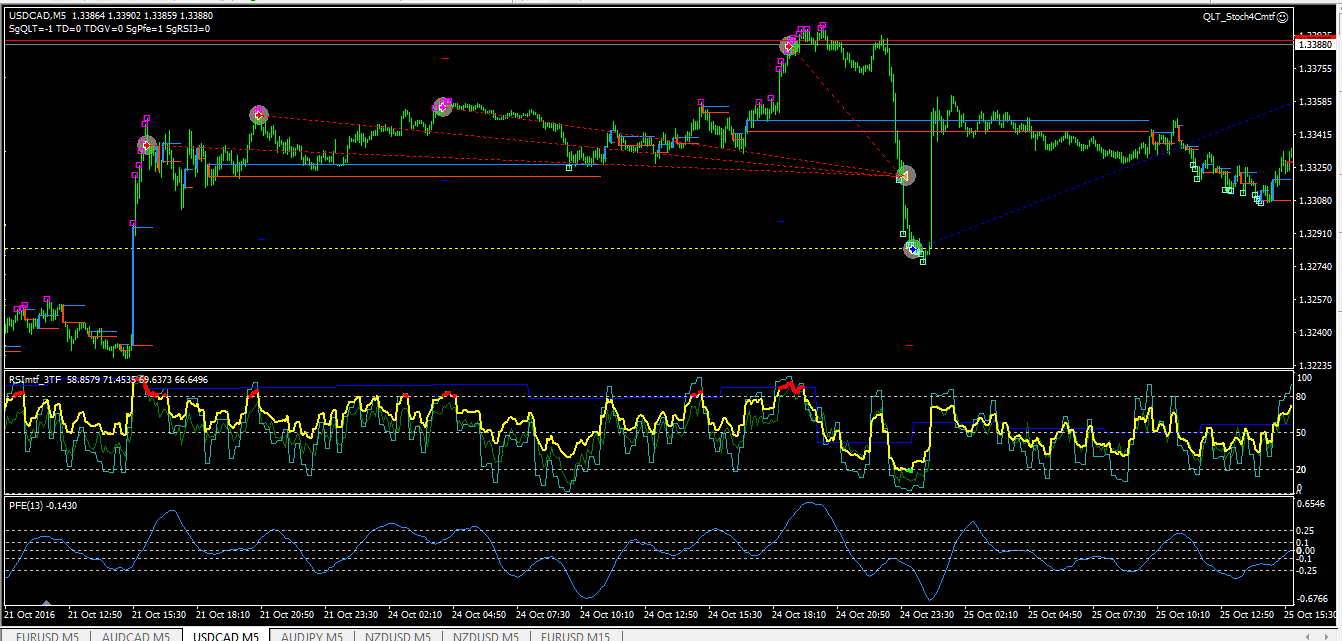Click the 21 Oct 18:10 time label
This screenshot has height=641, width=1342.
(x=225, y=615)
